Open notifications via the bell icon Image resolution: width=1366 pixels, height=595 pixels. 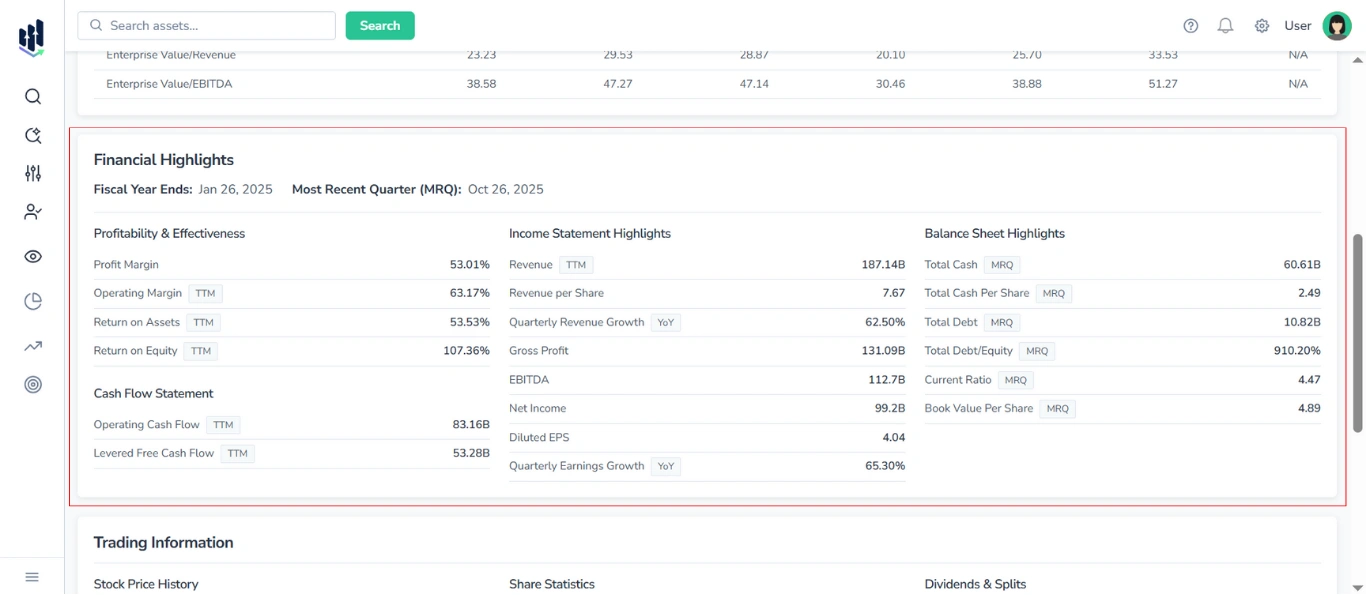click(1225, 25)
